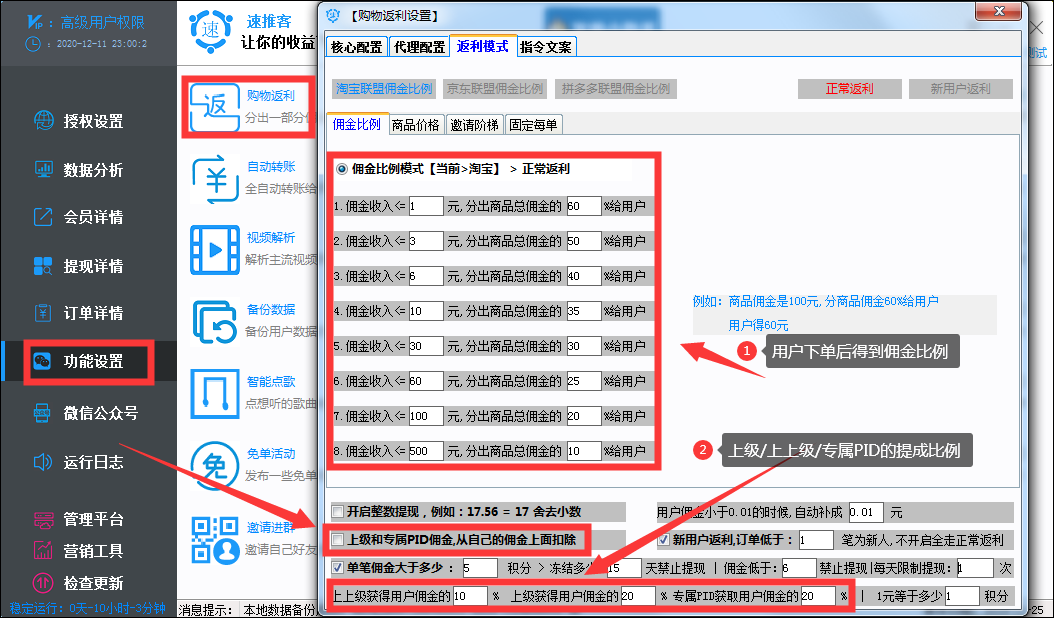Viewport: 1054px width, 618px height.
Task: Click the 京东联盟佣金比例 button
Action: (x=495, y=89)
